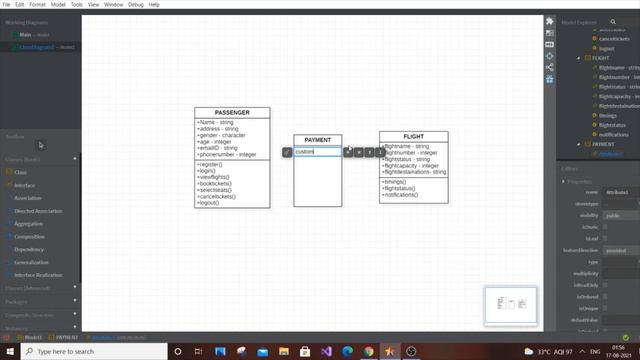Select the Directed Association tool

(x=38, y=211)
